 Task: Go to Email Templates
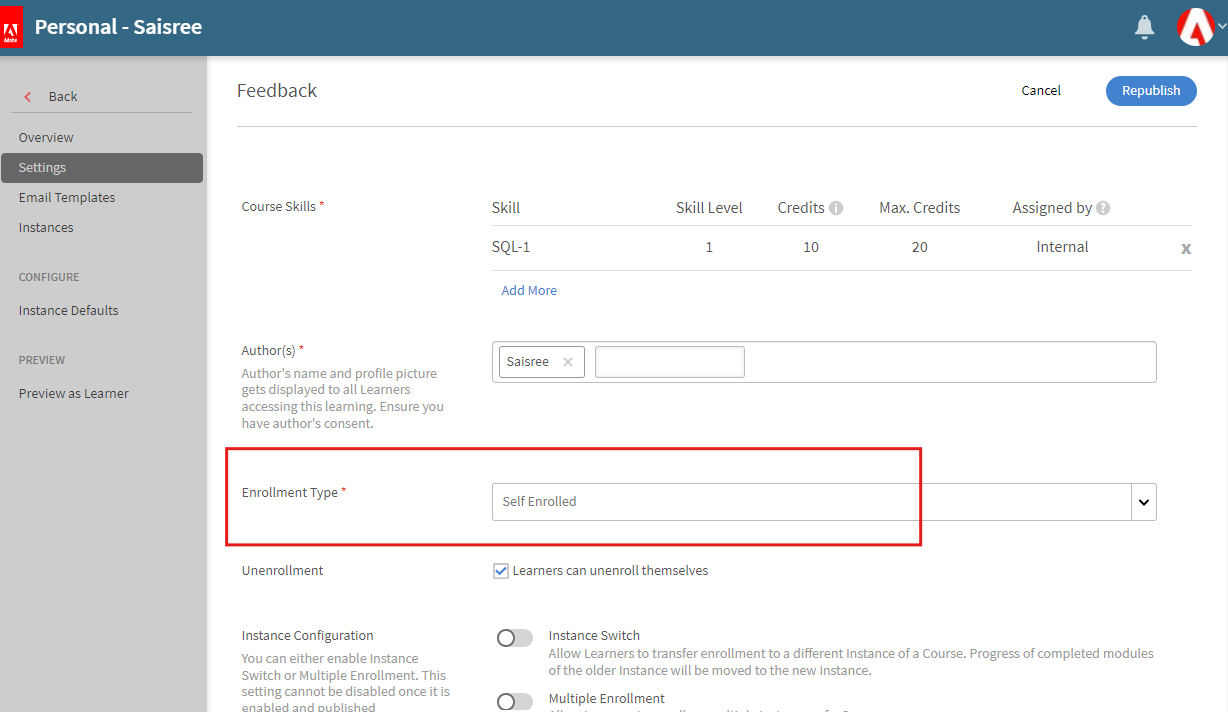click(x=67, y=197)
